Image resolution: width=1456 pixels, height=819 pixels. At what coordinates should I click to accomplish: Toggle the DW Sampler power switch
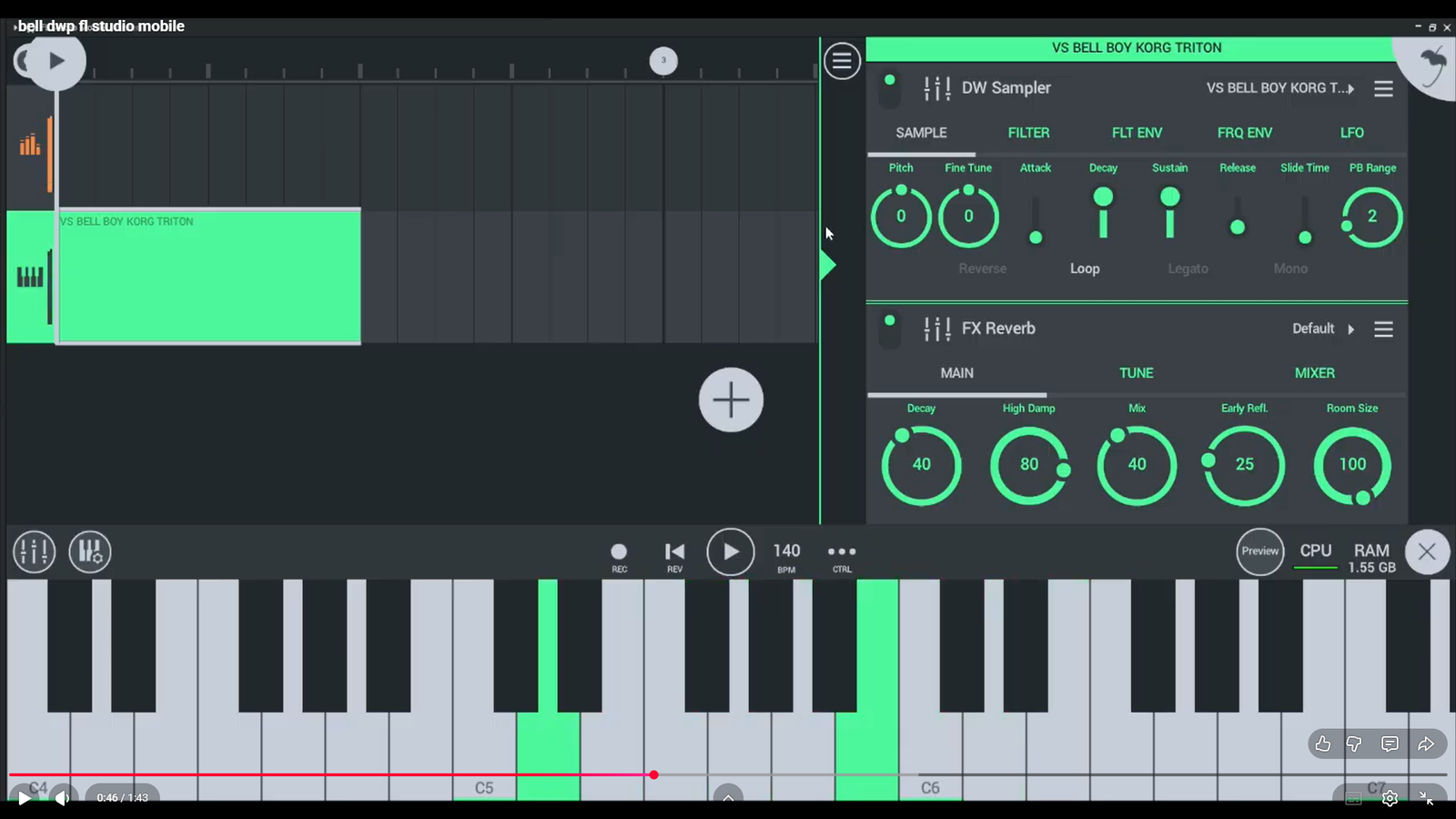(x=889, y=89)
